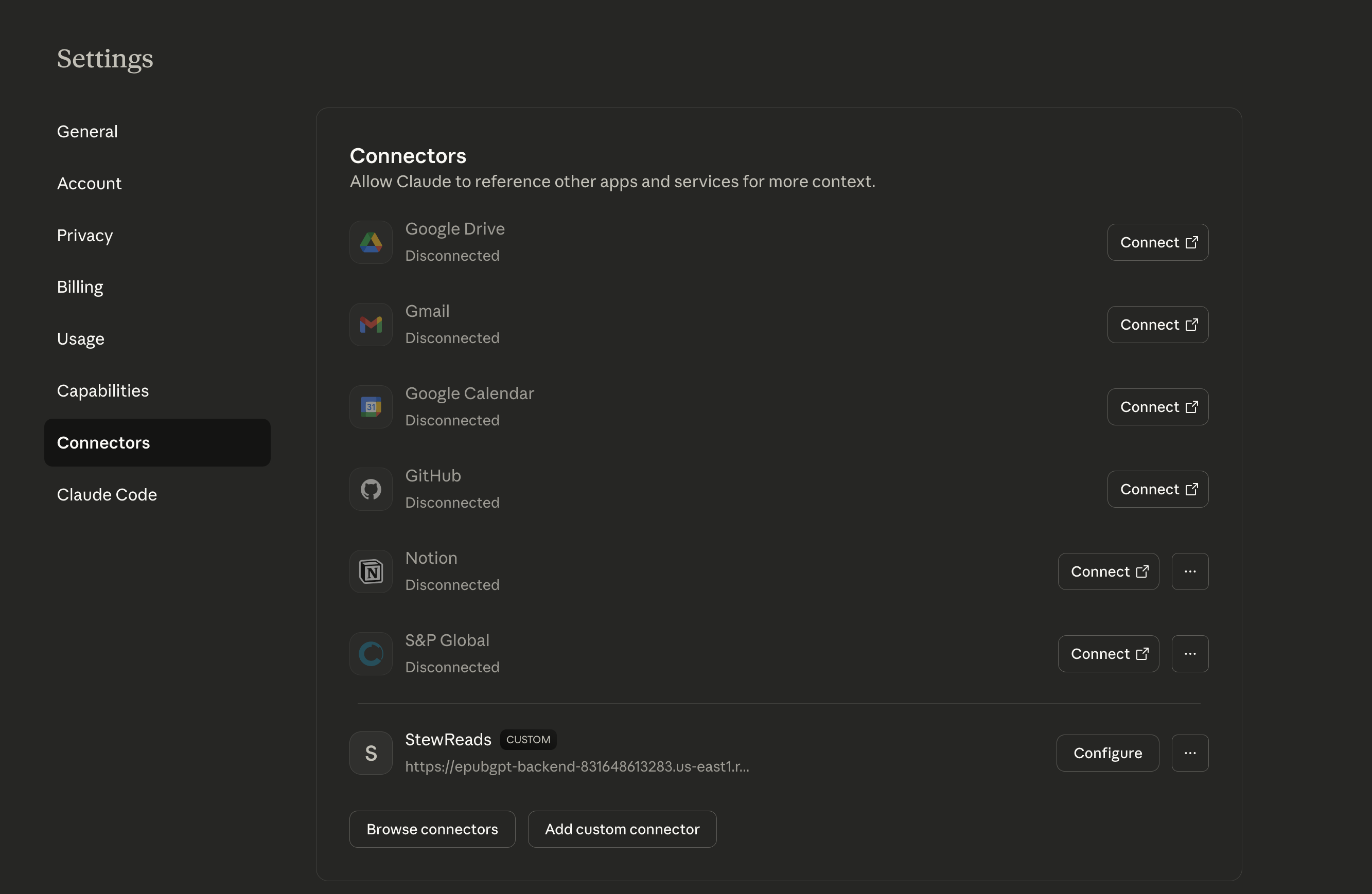The image size is (1372, 894).
Task: Click the Connectors section heading
Action: tap(408, 157)
